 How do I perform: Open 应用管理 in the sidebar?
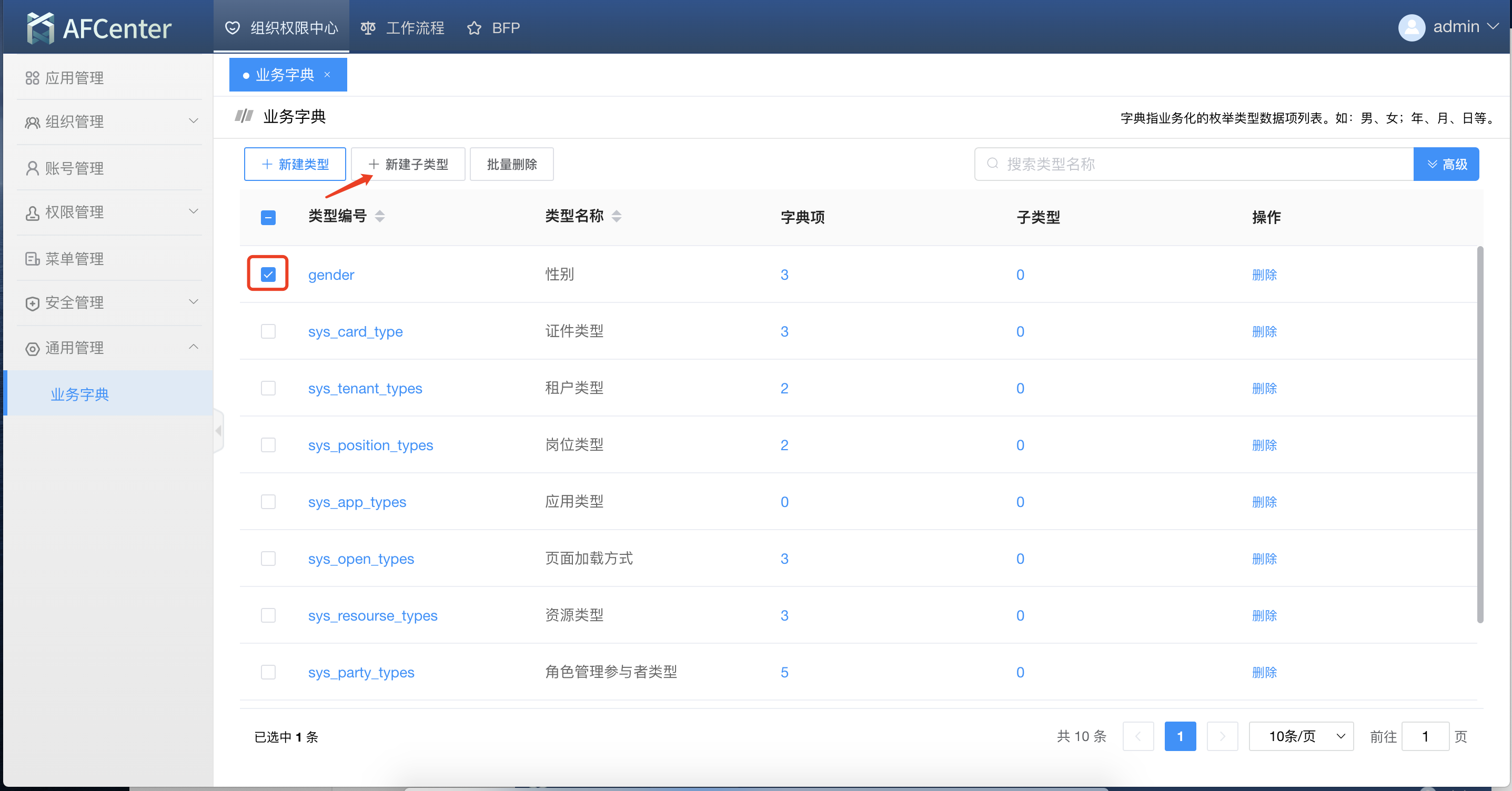pyautogui.click(x=108, y=78)
